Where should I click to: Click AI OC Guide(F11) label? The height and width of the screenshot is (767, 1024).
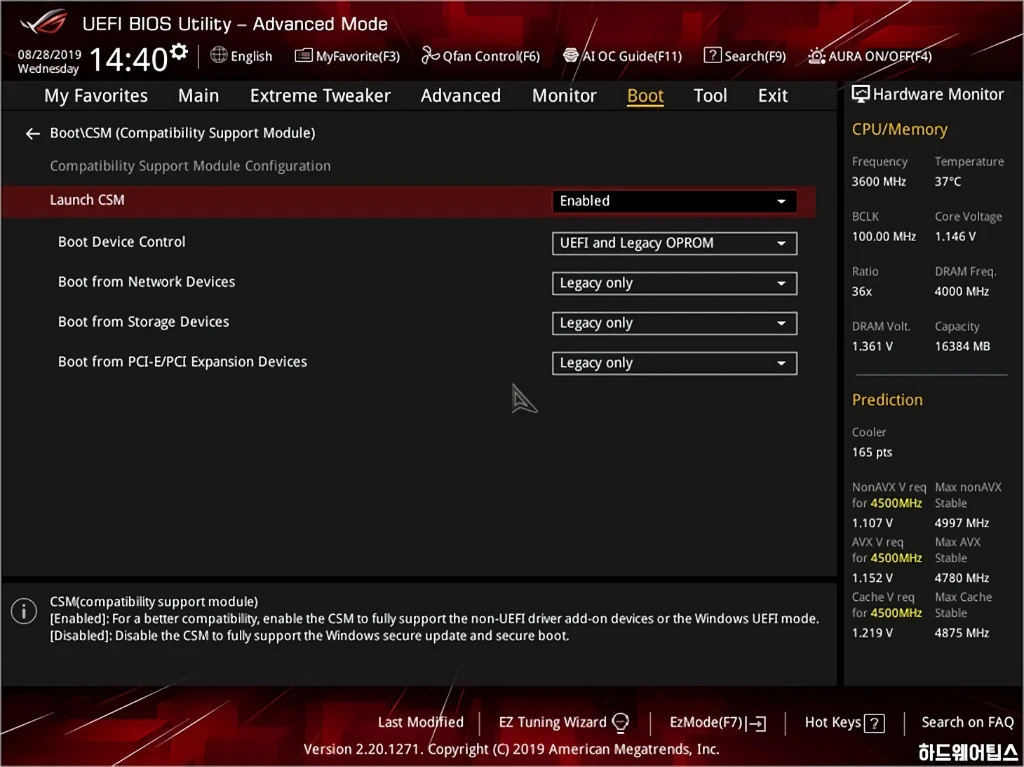point(632,56)
